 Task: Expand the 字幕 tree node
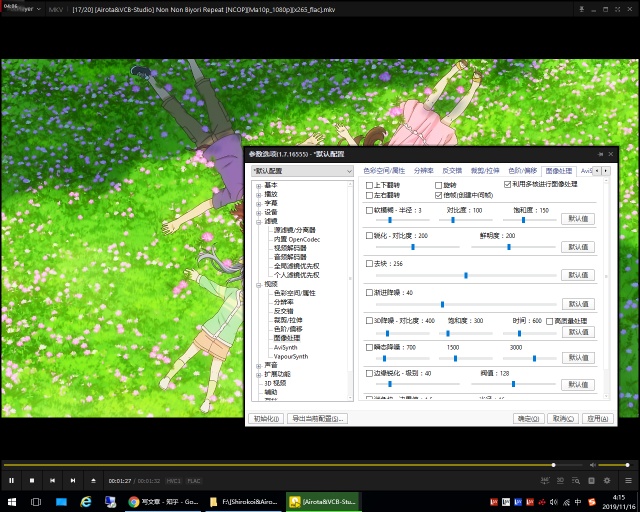pos(258,204)
